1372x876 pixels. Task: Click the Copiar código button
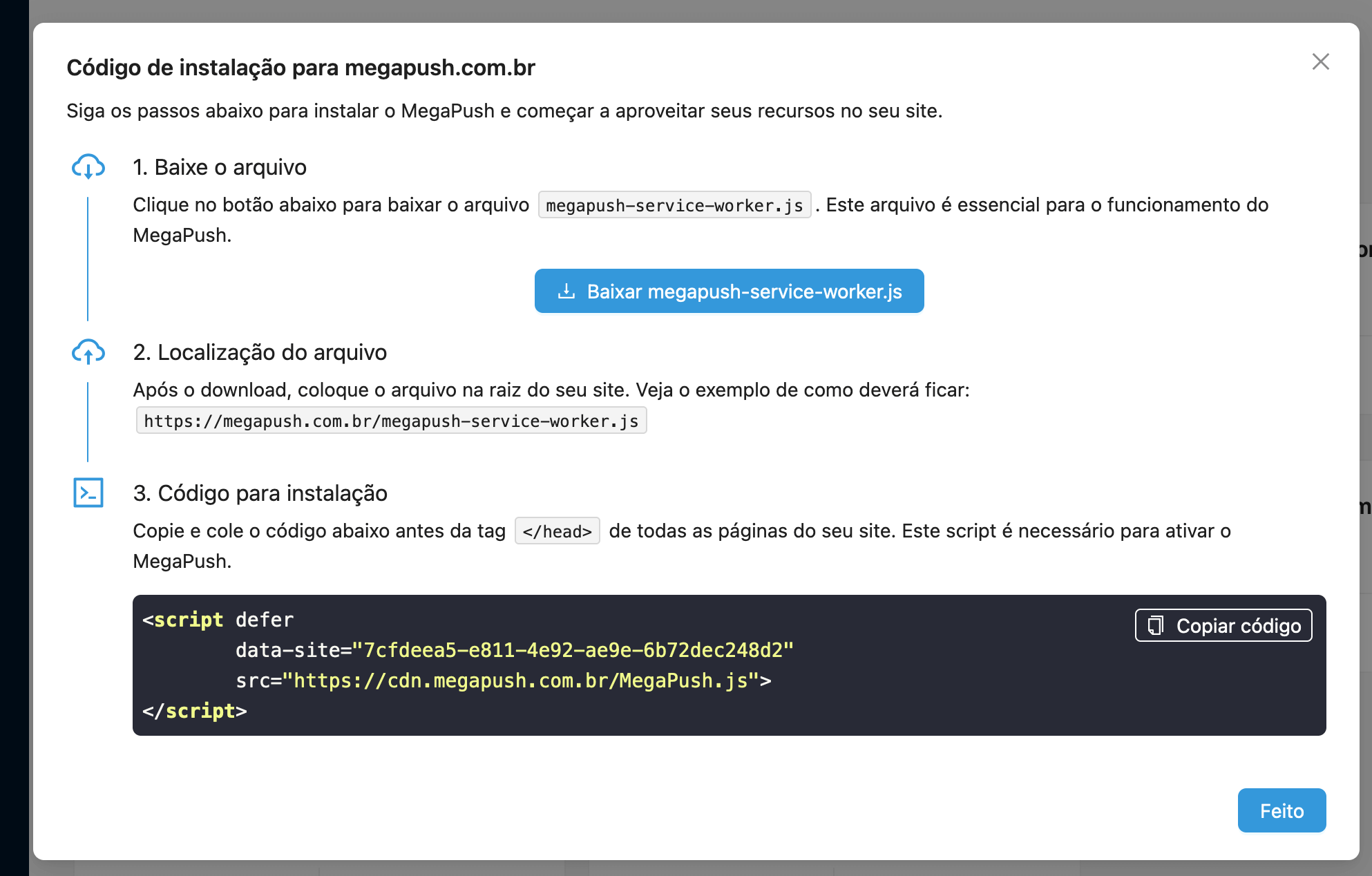[1223, 625]
